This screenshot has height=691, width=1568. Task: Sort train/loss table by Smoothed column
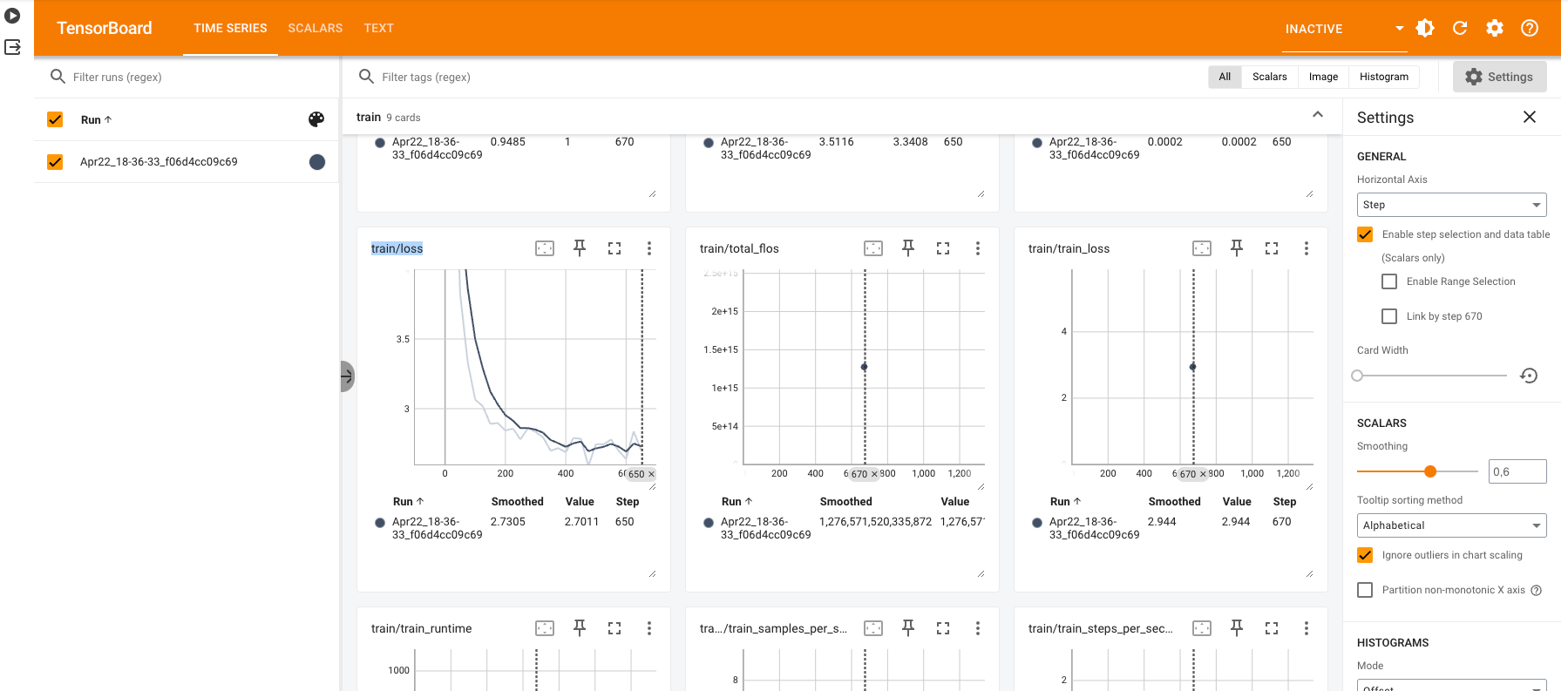[518, 502]
